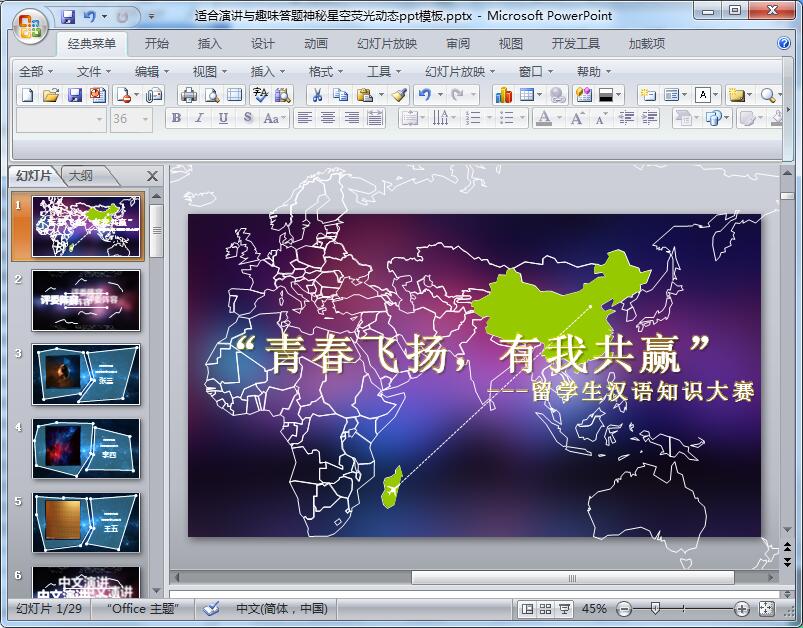Click zoom out minus button
This screenshot has width=803, height=628.
[x=624, y=609]
